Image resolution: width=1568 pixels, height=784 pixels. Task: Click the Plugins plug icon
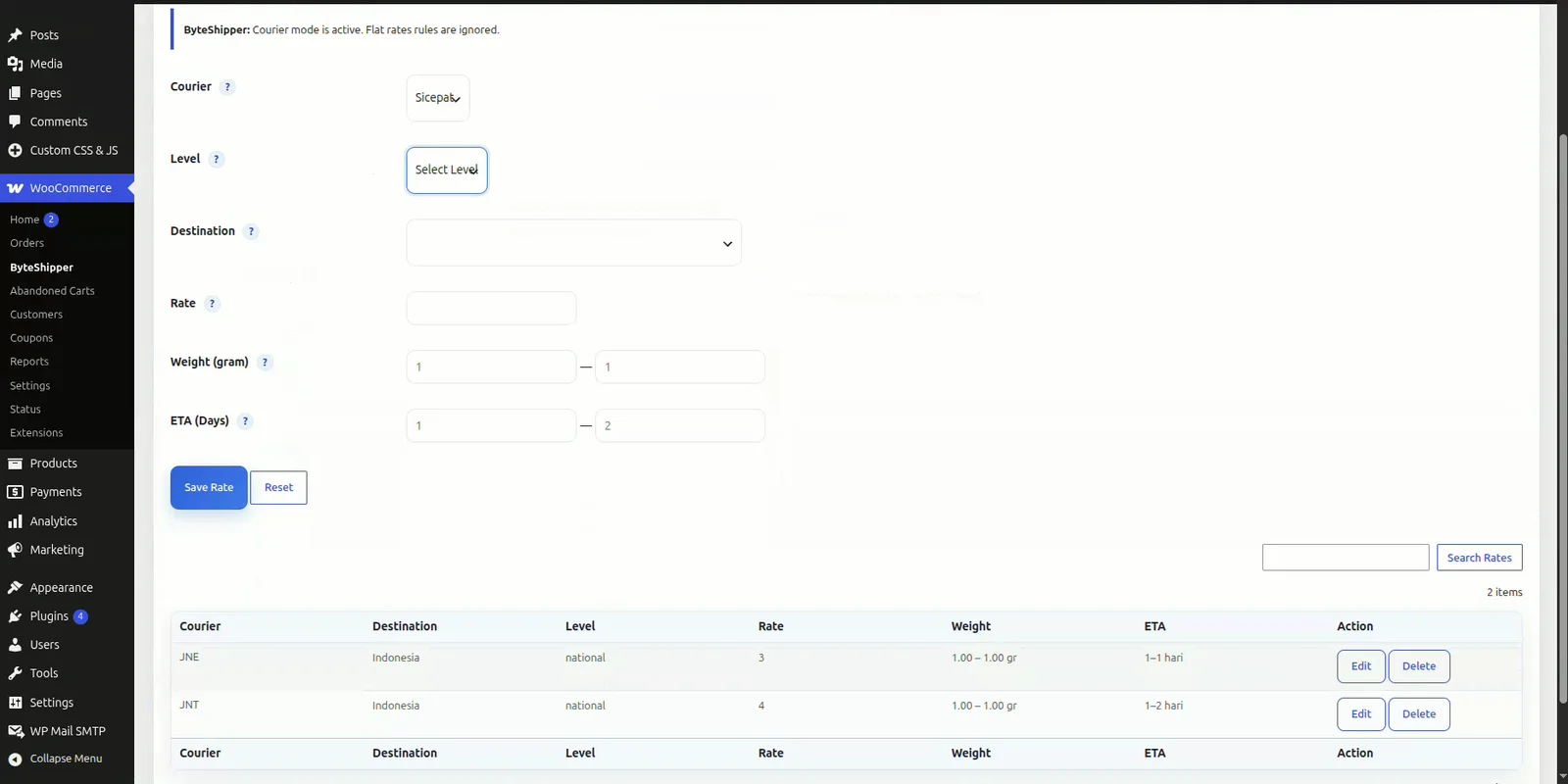pos(15,616)
